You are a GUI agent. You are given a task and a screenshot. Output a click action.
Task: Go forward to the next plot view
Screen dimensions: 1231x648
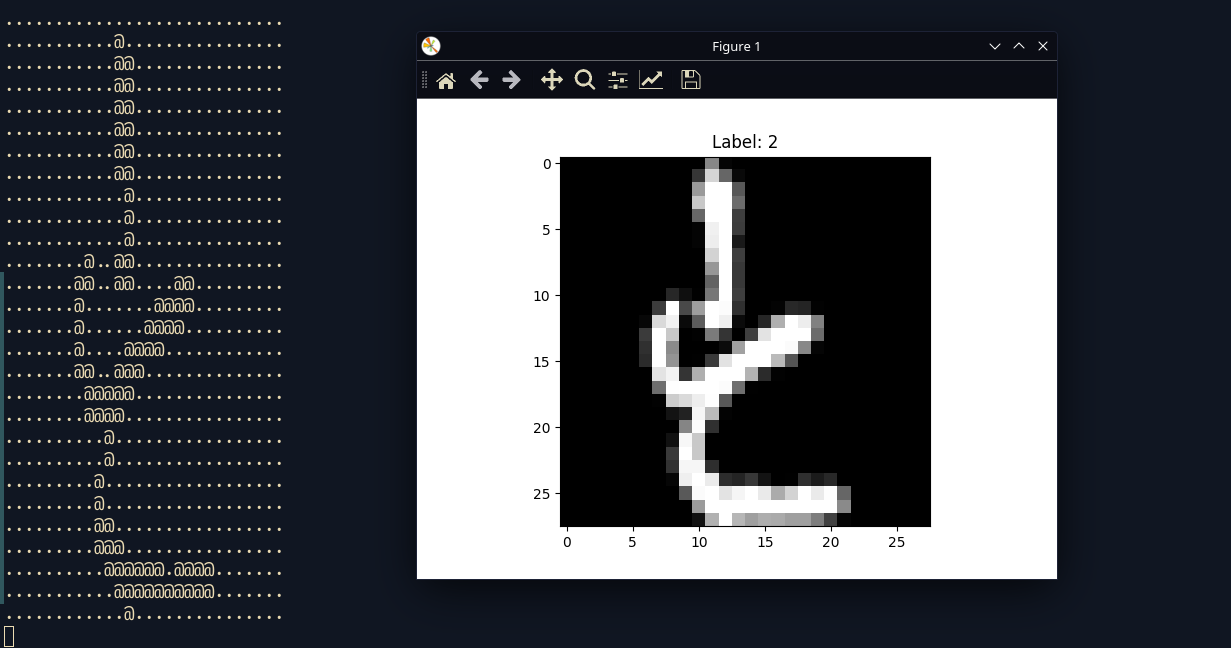(511, 80)
